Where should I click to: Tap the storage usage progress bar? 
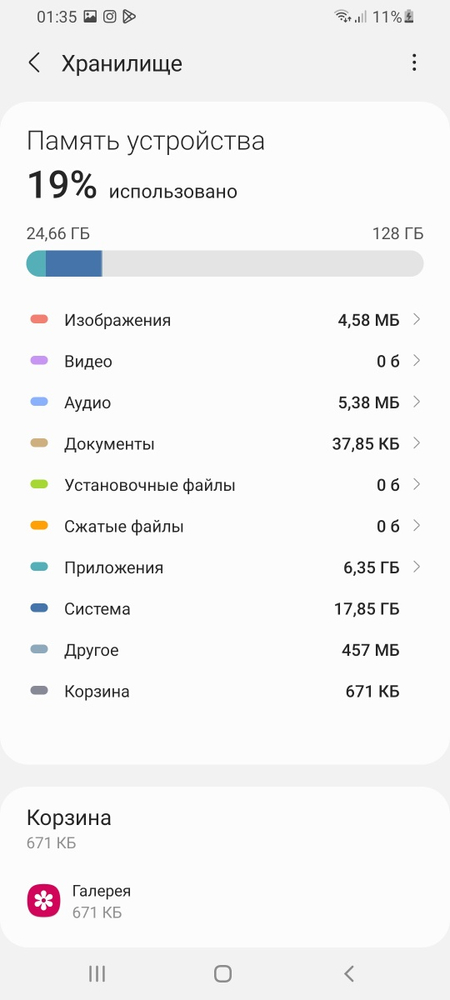(x=225, y=263)
